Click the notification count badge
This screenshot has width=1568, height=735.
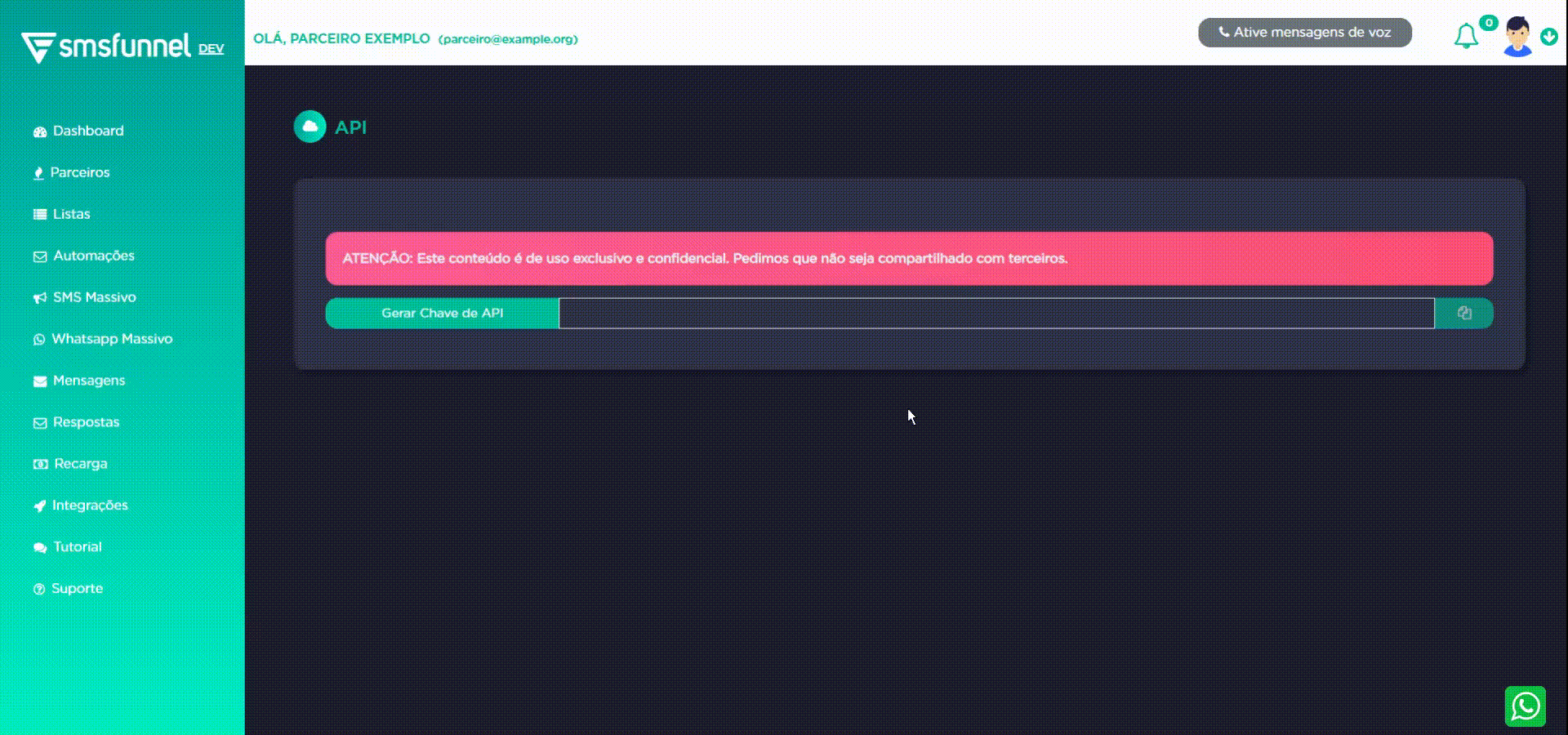pyautogui.click(x=1489, y=23)
